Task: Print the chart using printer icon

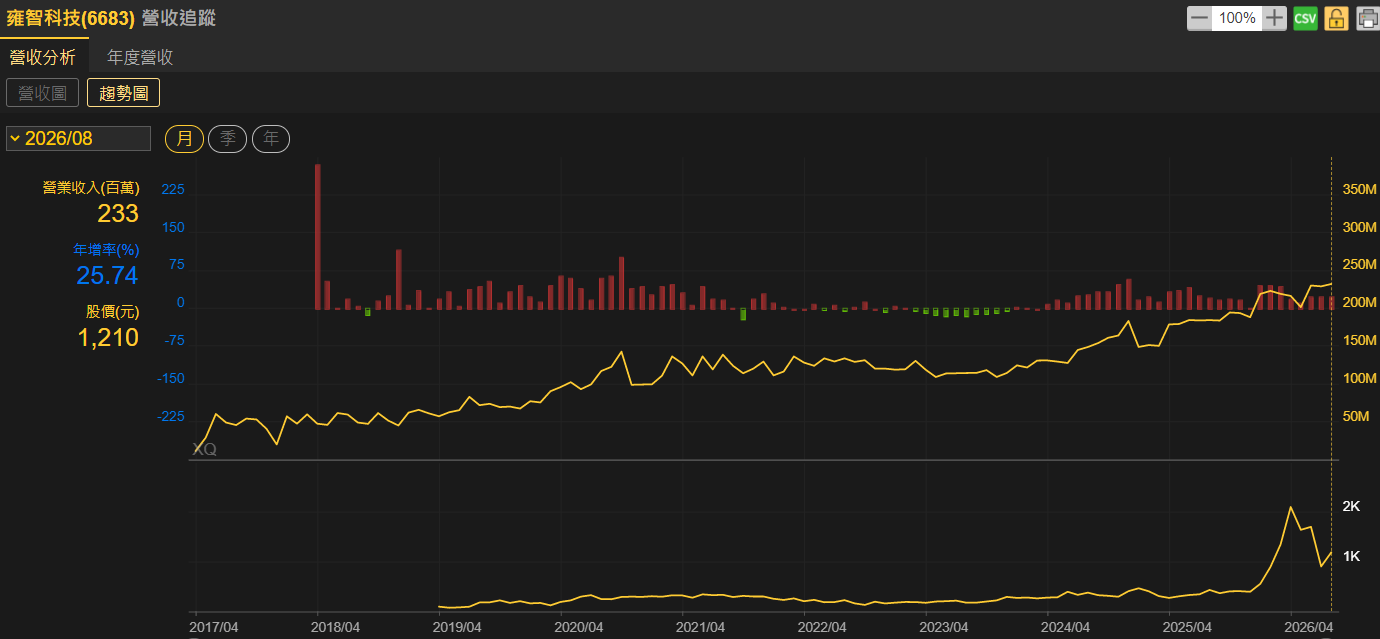Action: [1367, 18]
